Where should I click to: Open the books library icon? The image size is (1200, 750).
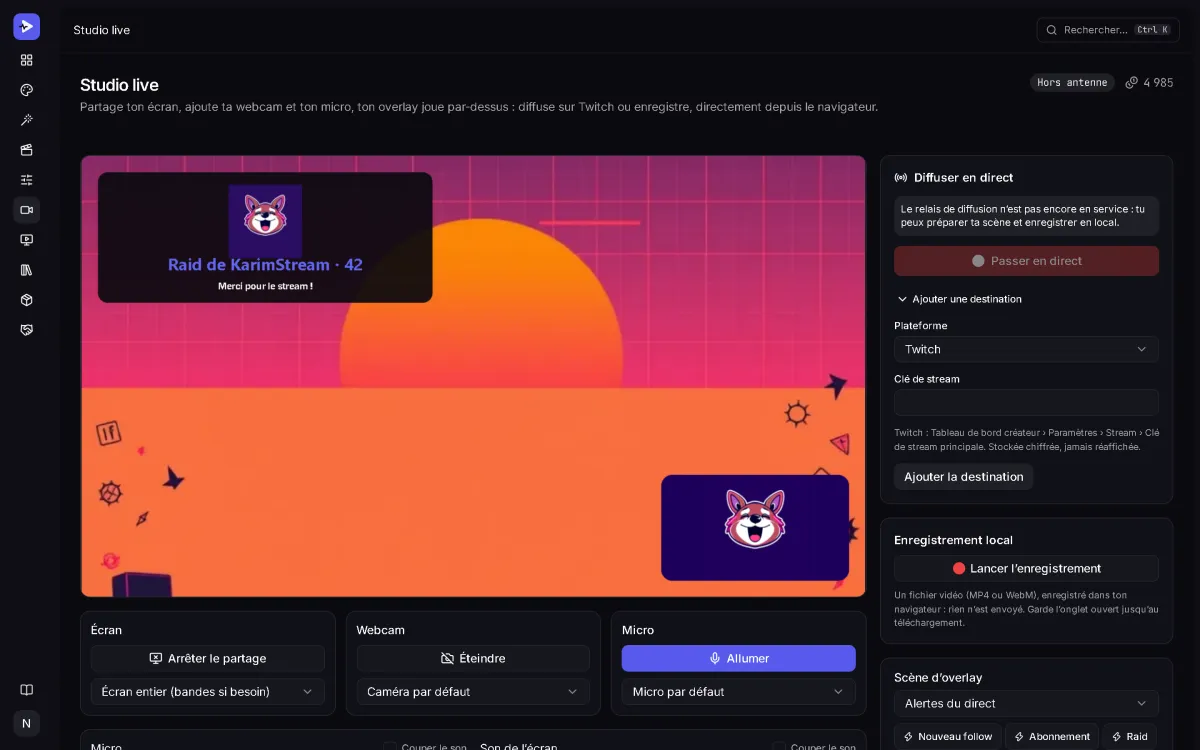(27, 270)
